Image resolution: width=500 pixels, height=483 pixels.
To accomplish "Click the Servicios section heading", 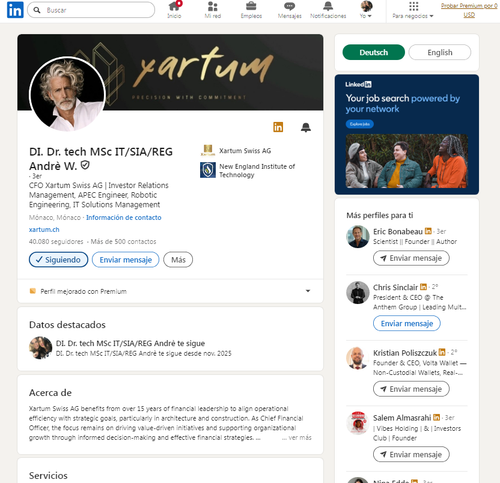I will [x=48, y=475].
